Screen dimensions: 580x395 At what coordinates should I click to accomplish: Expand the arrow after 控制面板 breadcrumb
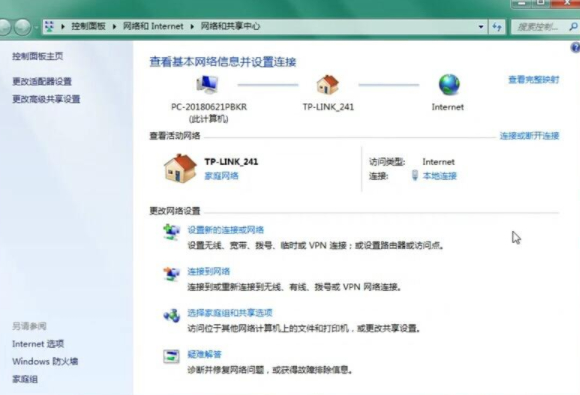(114, 27)
